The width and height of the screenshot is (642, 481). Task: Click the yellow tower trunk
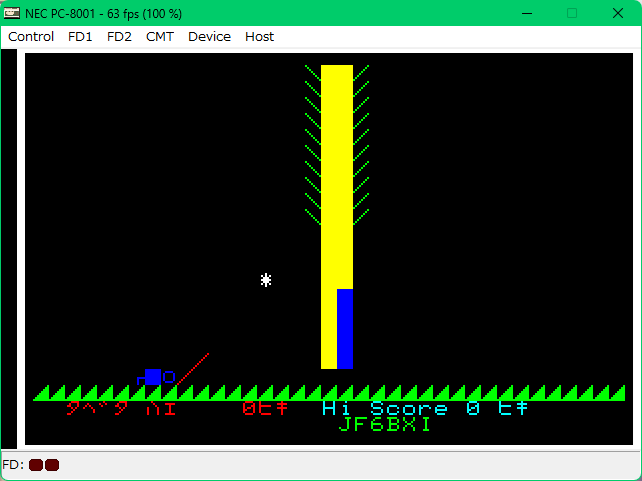coord(337,217)
